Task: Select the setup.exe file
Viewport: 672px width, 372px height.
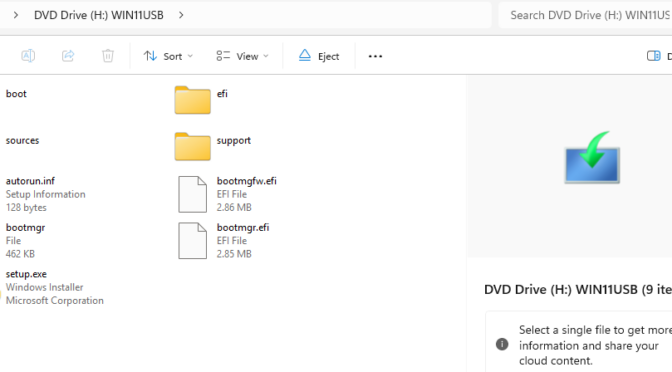Action: 54,287
